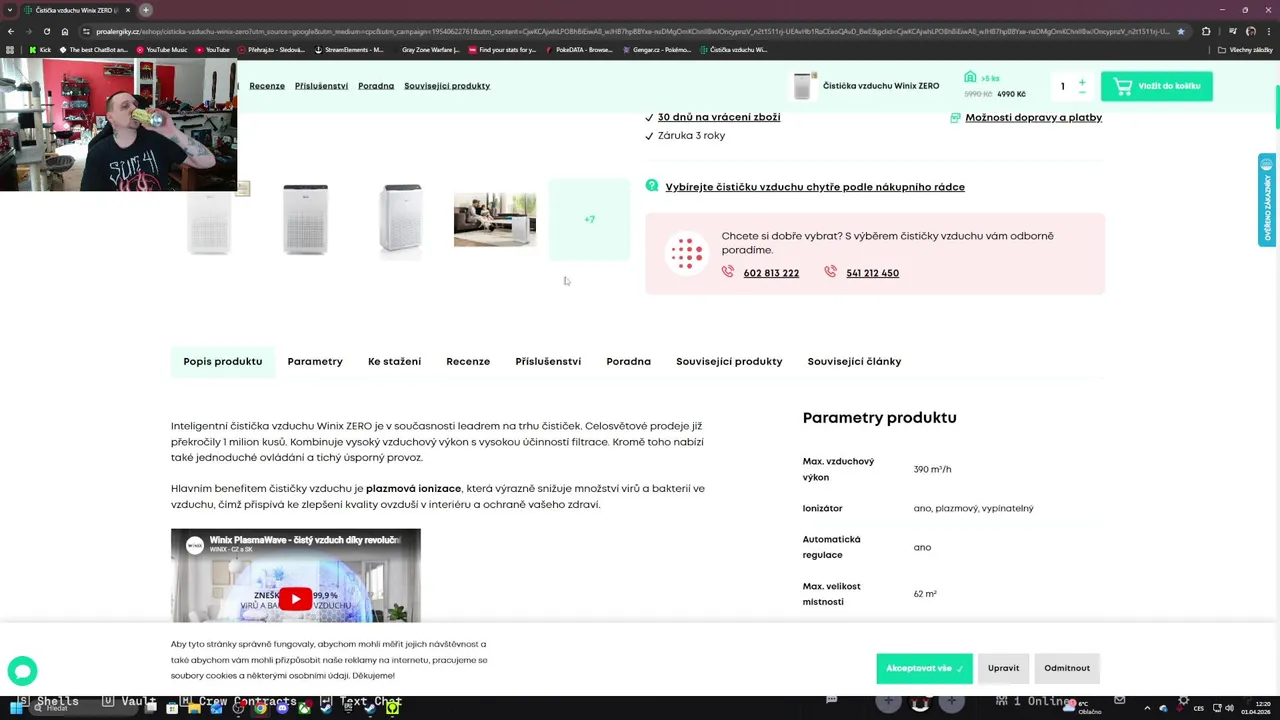Click the phone icon beside 541 212 450

[x=830, y=272]
